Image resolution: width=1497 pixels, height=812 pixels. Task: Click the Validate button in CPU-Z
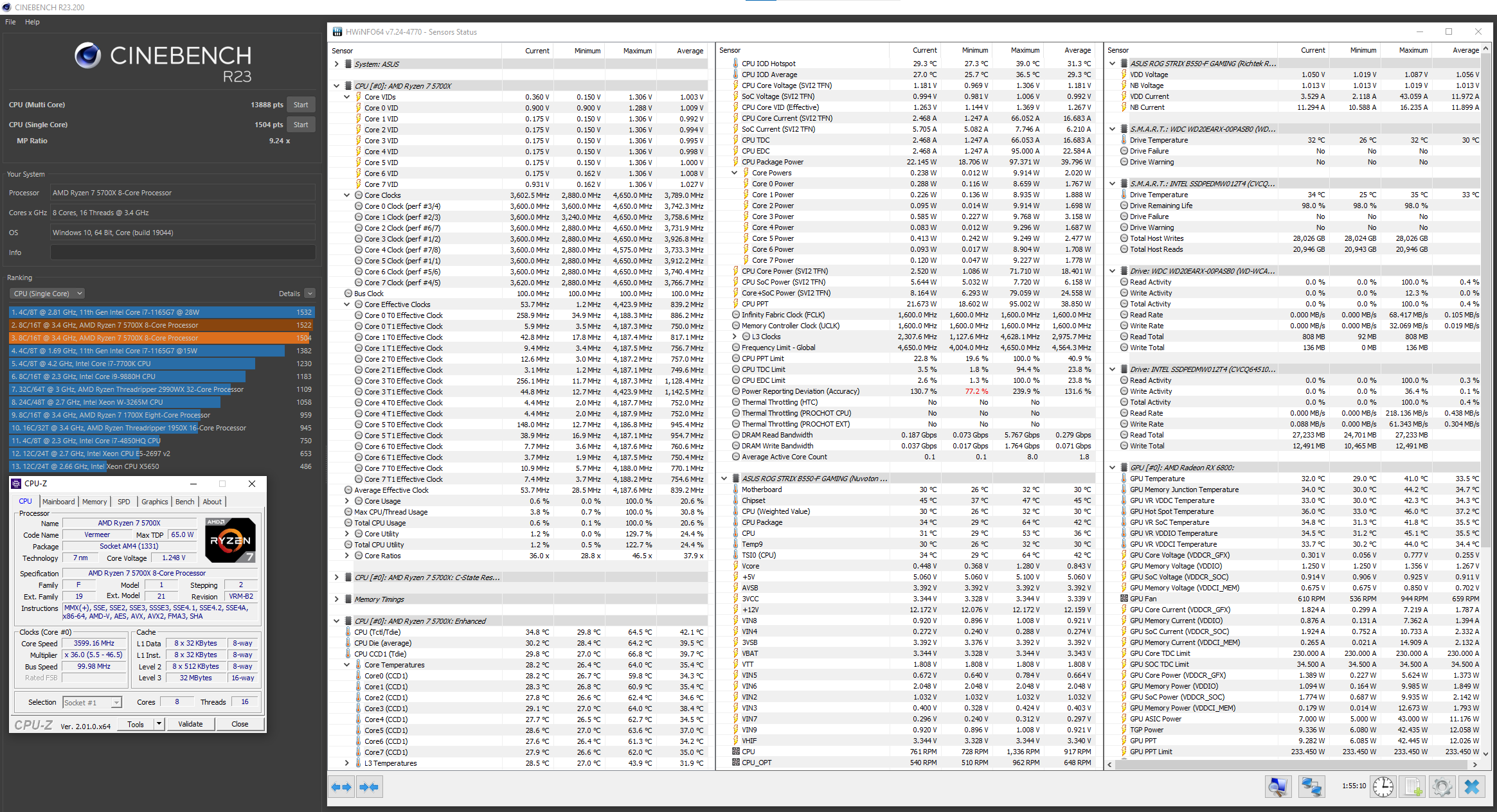[190, 724]
